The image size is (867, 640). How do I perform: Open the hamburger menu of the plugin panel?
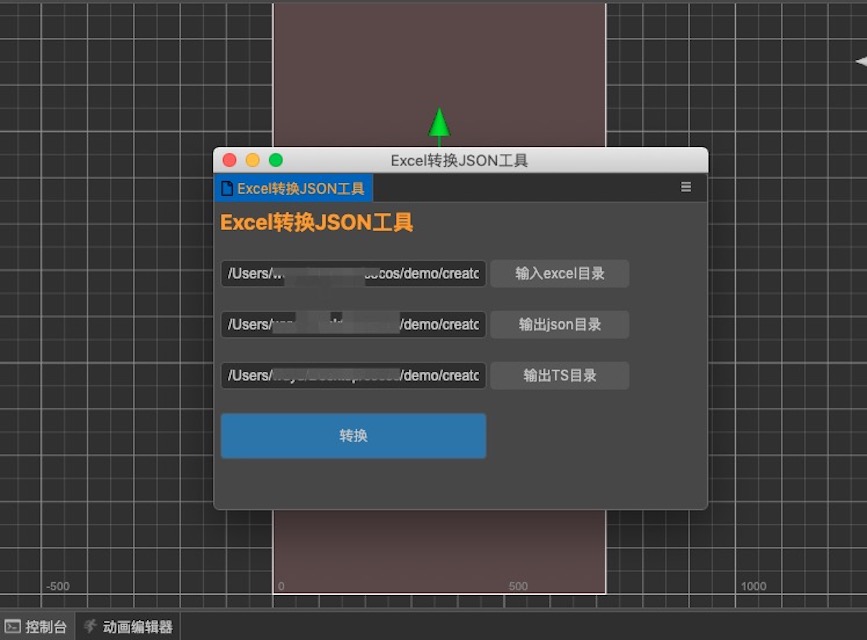tap(686, 186)
